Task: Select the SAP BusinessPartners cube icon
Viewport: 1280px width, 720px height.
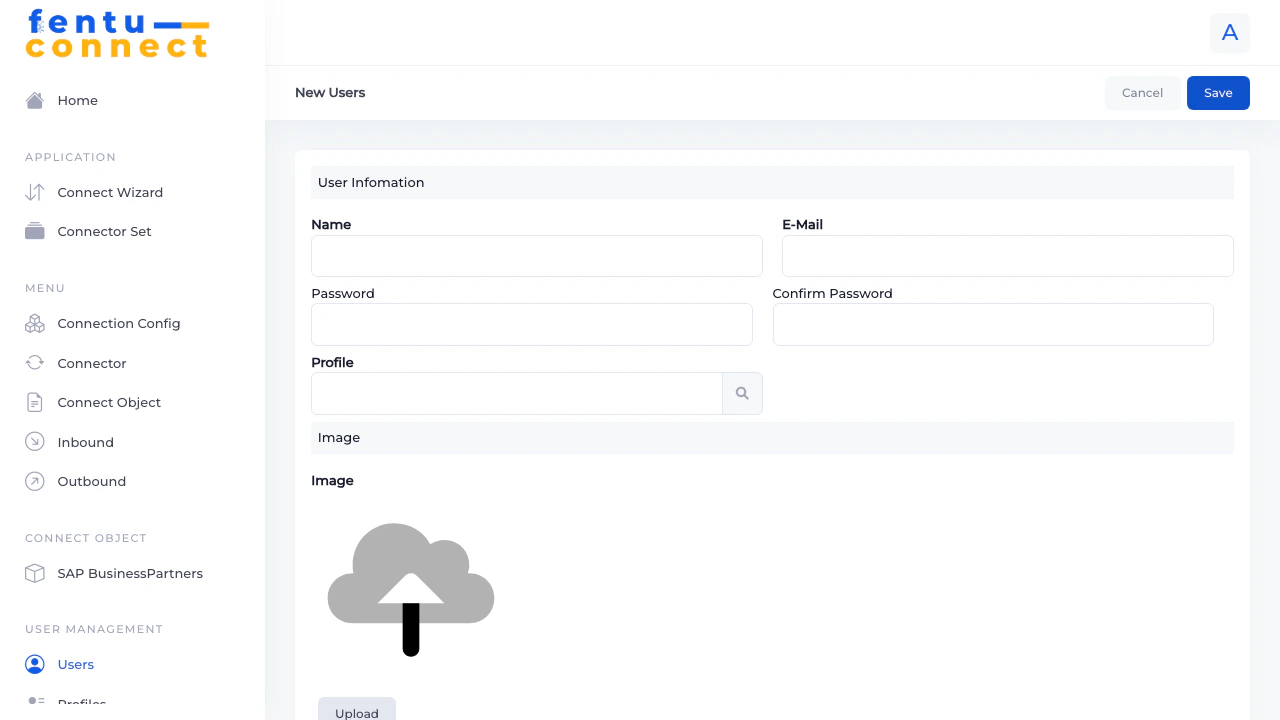Action: 34,573
